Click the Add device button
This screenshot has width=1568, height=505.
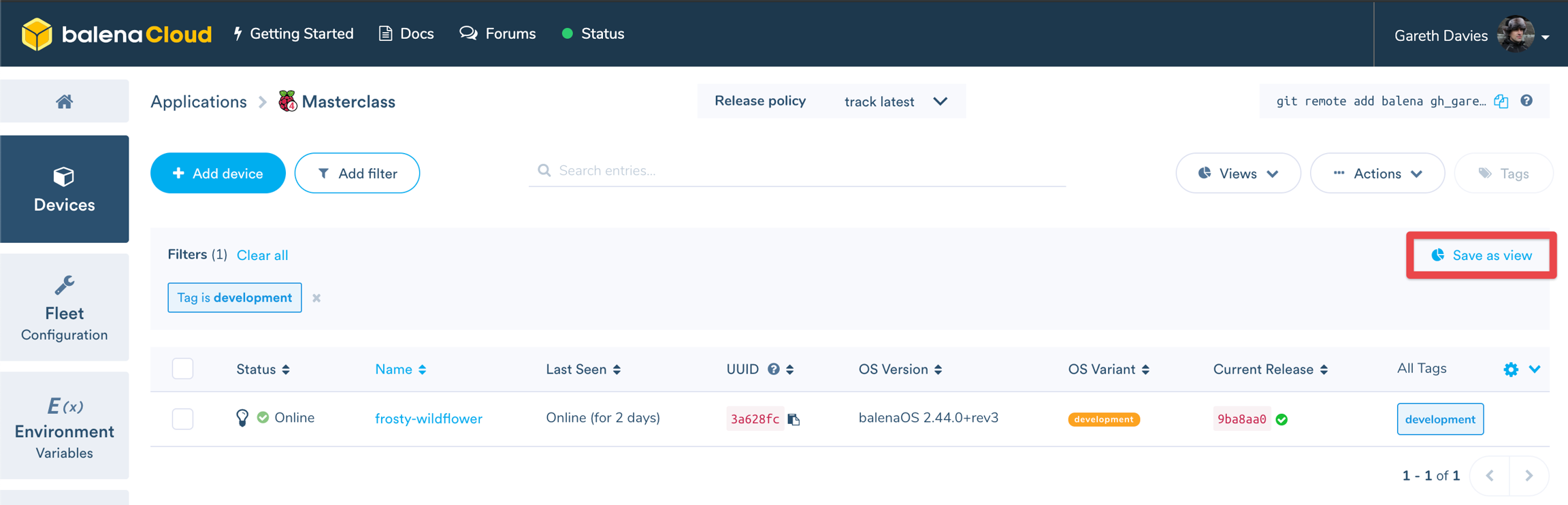click(218, 174)
